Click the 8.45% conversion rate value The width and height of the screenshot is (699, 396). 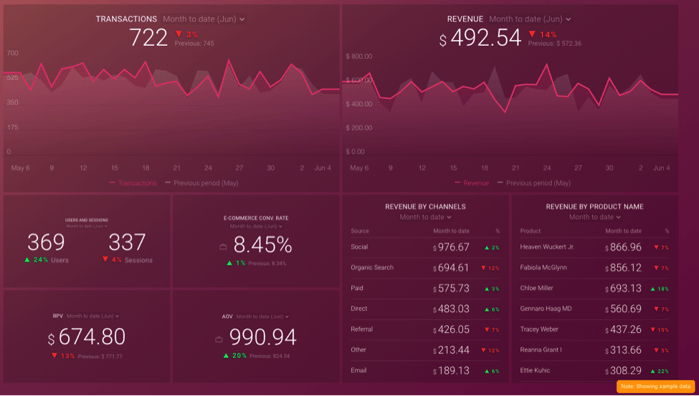[x=263, y=245]
